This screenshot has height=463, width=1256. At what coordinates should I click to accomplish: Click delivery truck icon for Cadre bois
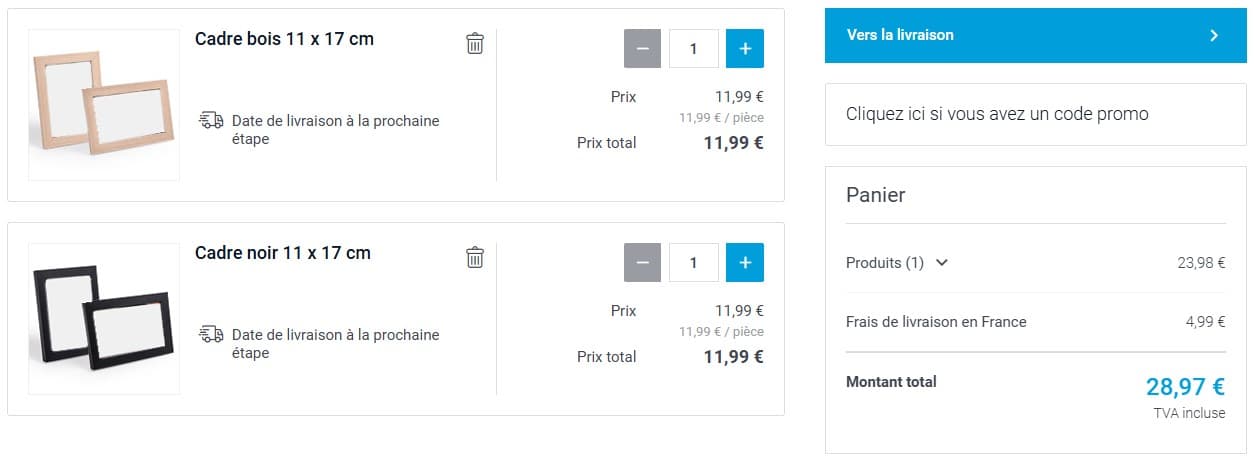[211, 121]
